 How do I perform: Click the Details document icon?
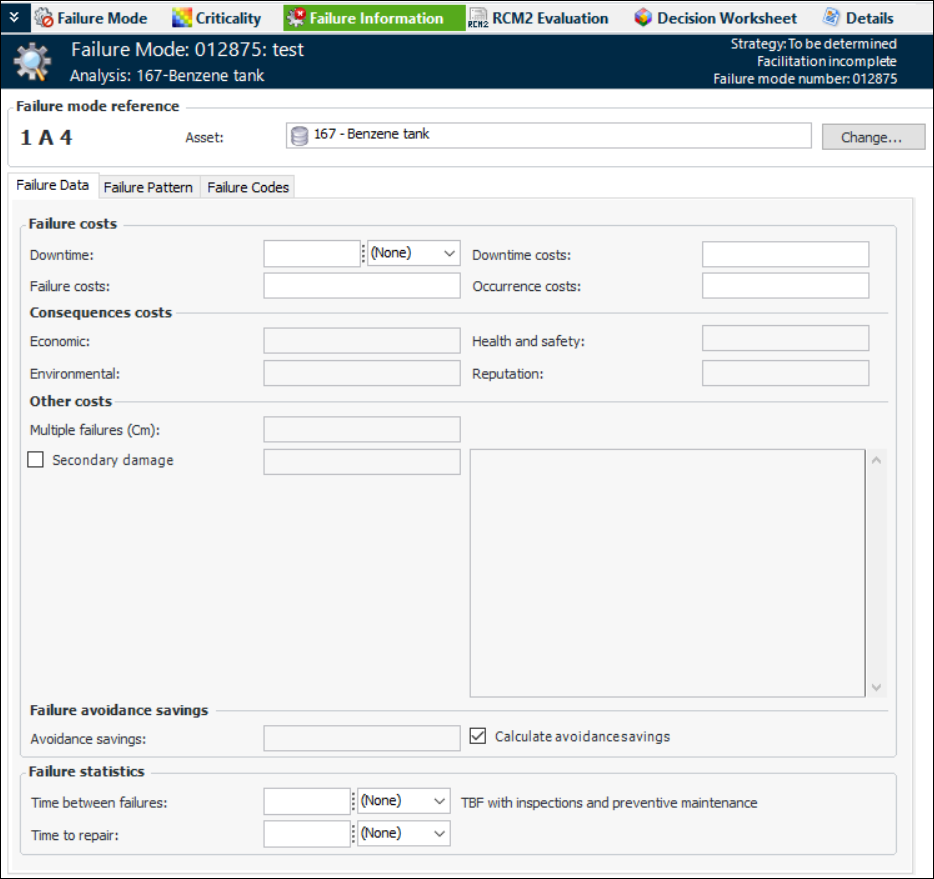coord(832,18)
